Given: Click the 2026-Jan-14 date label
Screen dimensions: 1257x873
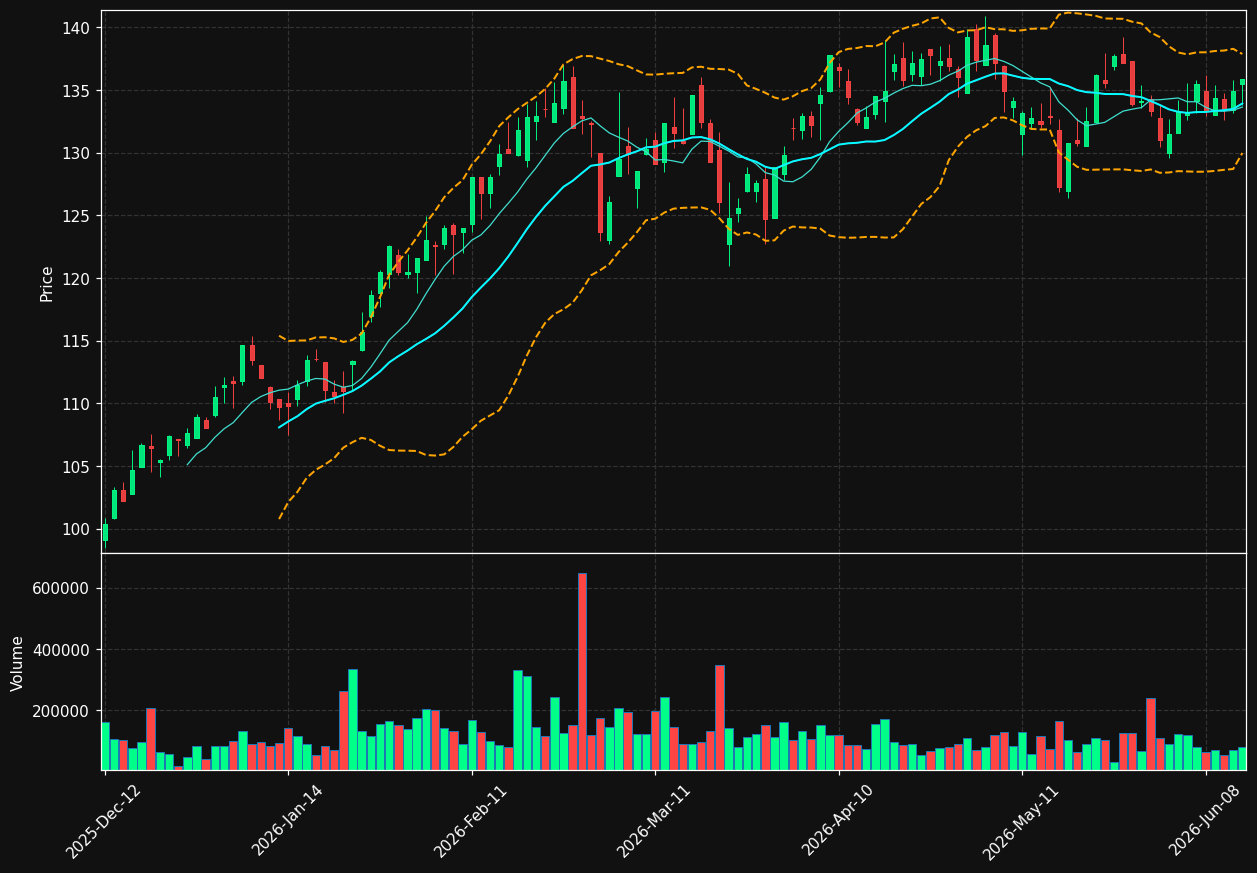Looking at the screenshot, I should (288, 821).
